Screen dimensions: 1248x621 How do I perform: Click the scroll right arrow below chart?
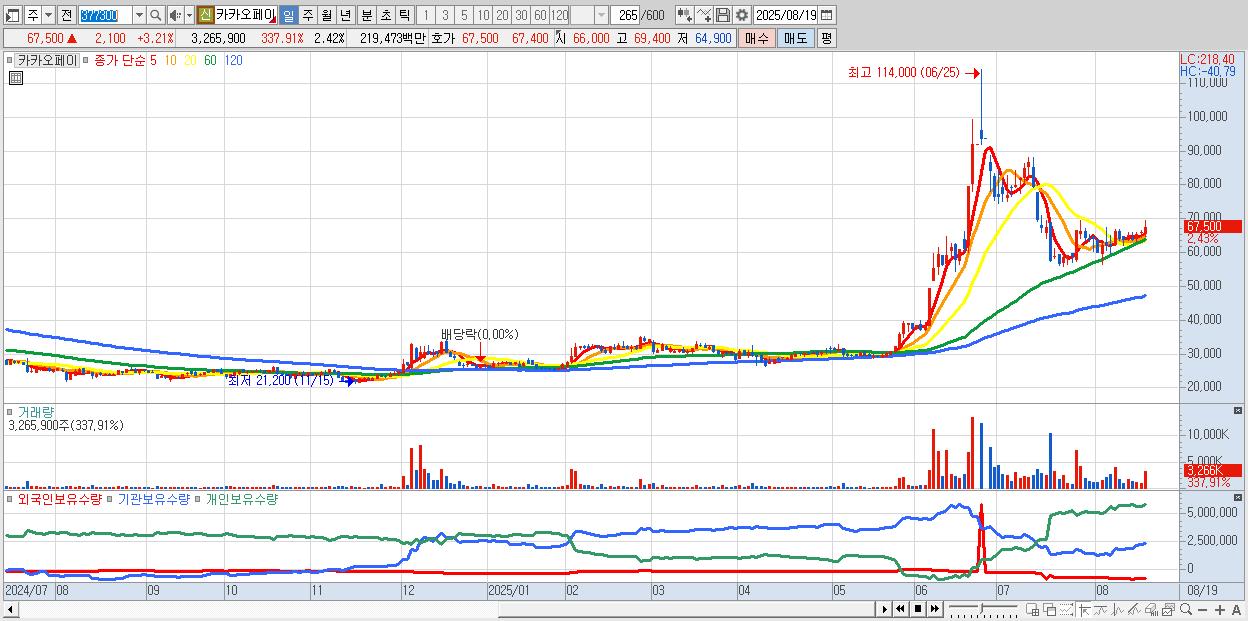pyautogui.click(x=884, y=609)
